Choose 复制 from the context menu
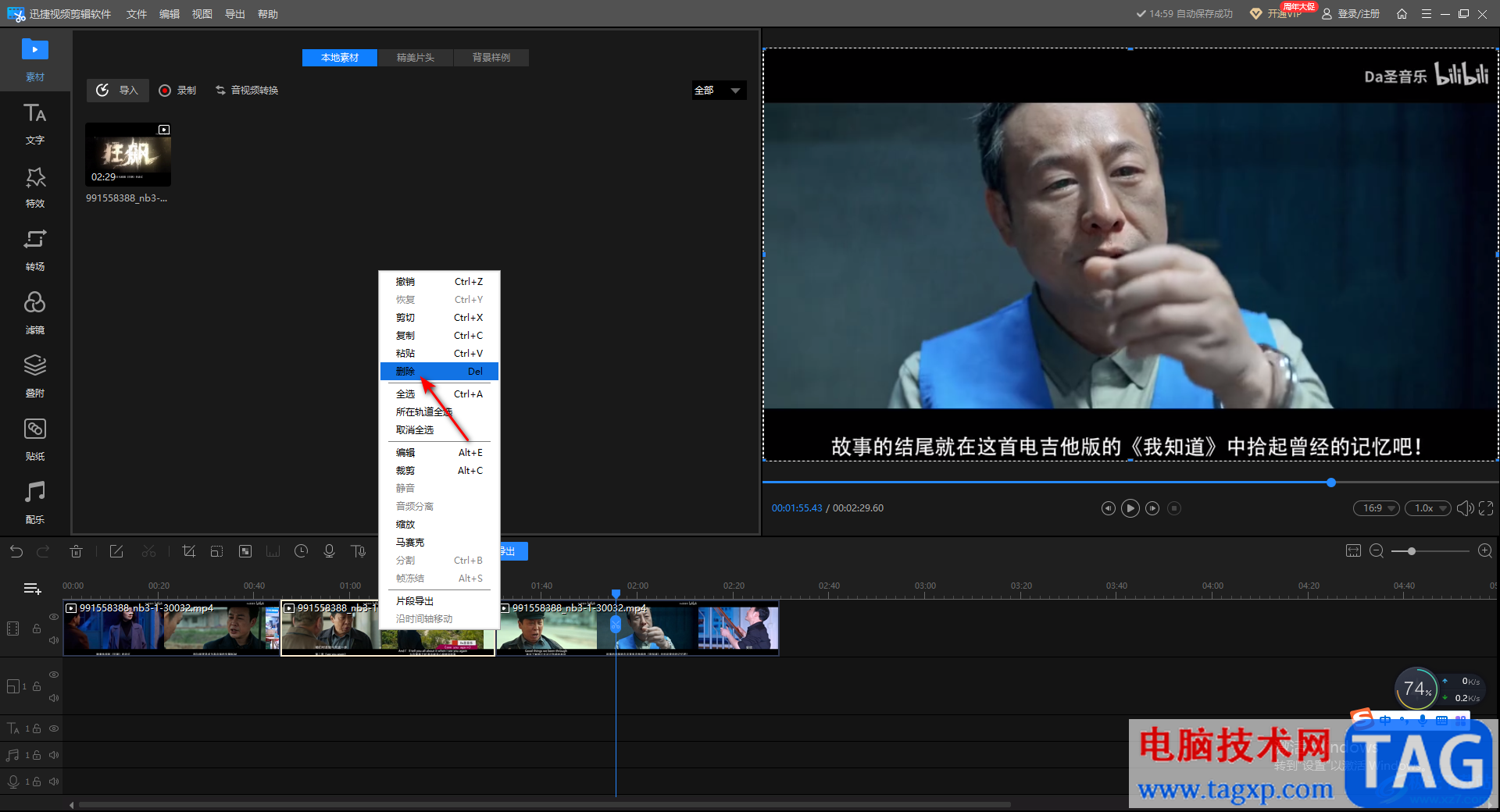Viewport: 1500px width, 812px height. click(x=439, y=336)
